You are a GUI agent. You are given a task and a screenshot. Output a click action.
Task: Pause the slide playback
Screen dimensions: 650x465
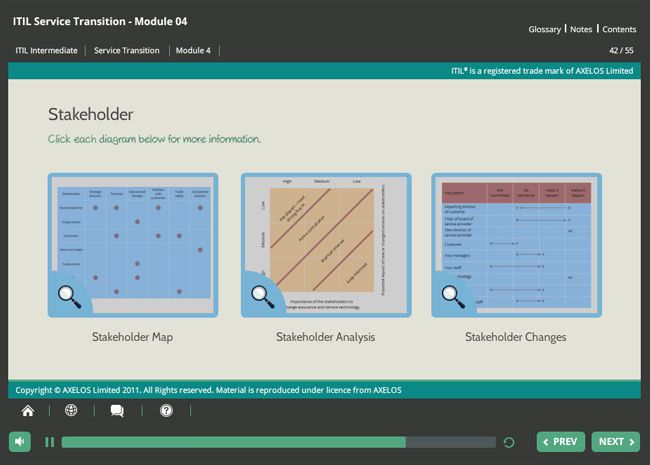[x=49, y=442]
